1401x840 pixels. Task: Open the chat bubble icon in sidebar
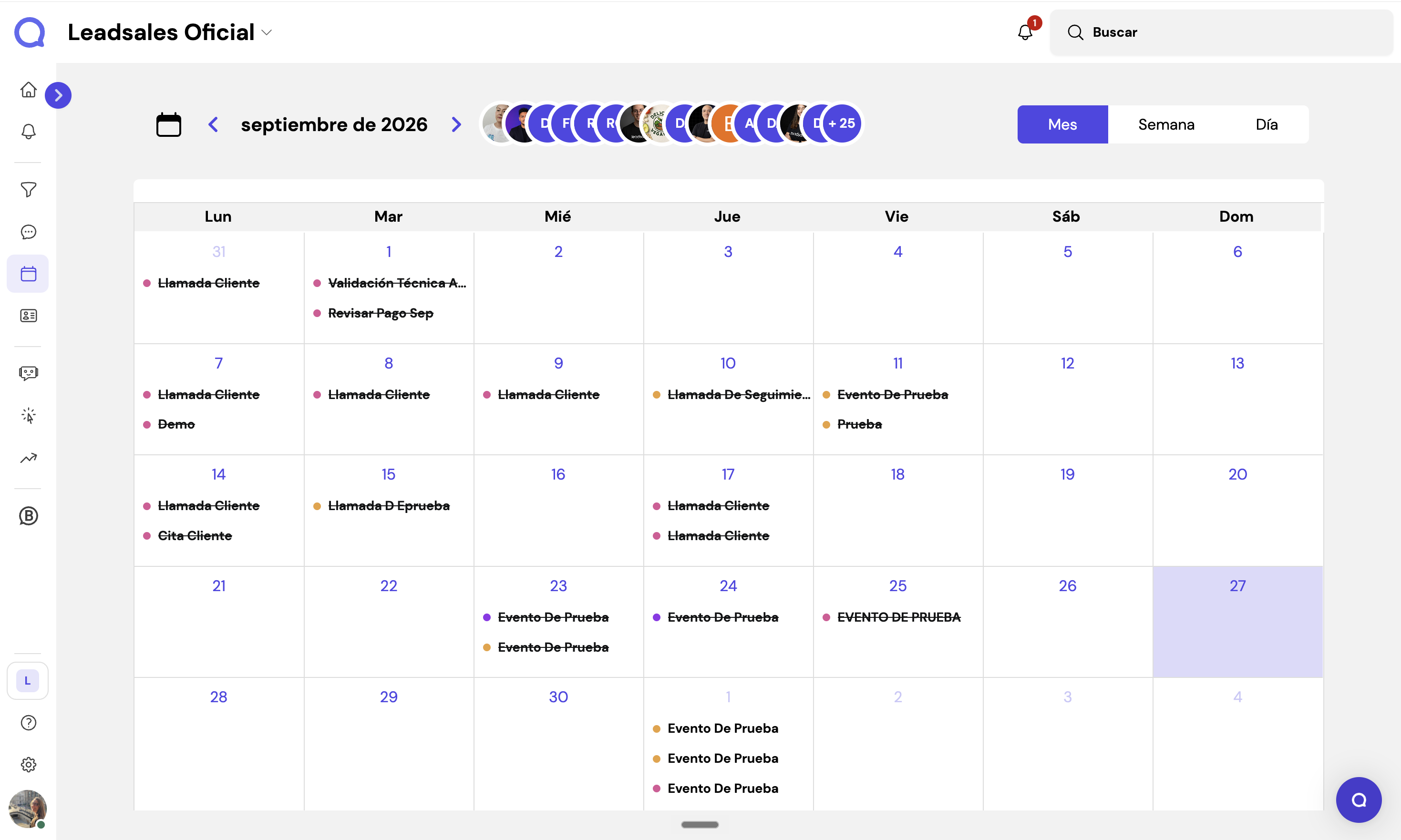pos(28,232)
